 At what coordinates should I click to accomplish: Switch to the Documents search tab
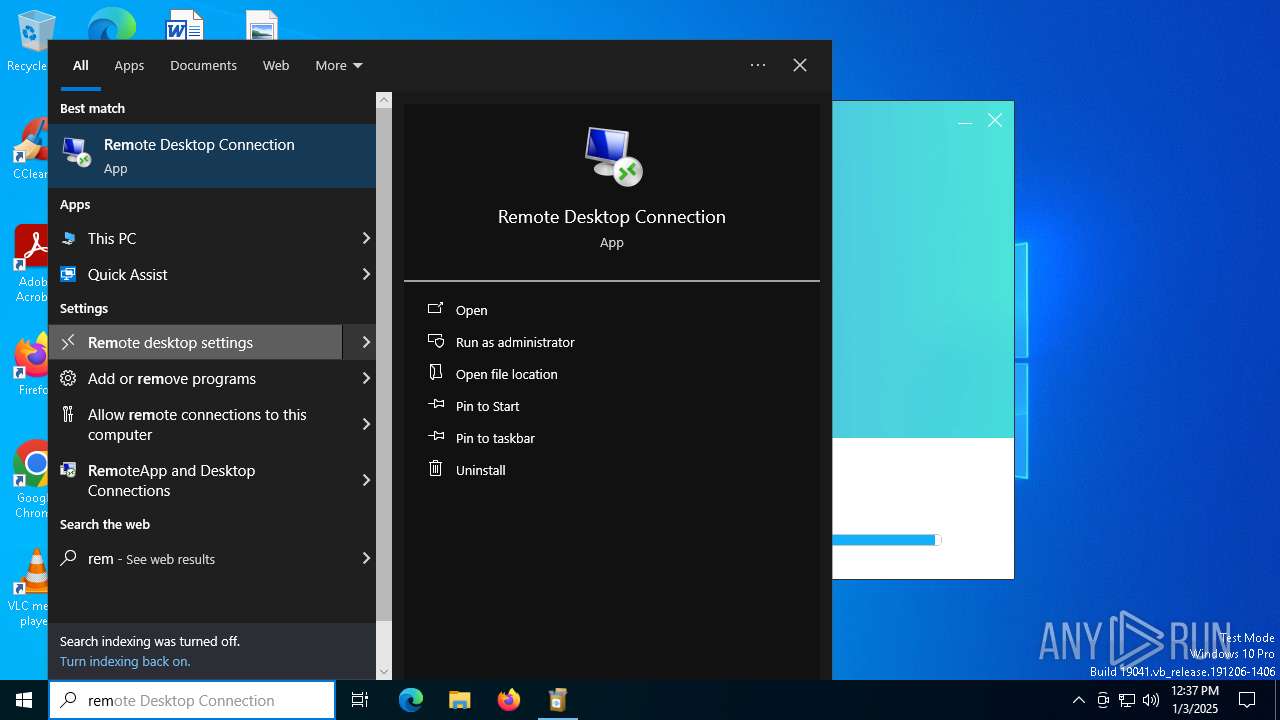[203, 65]
